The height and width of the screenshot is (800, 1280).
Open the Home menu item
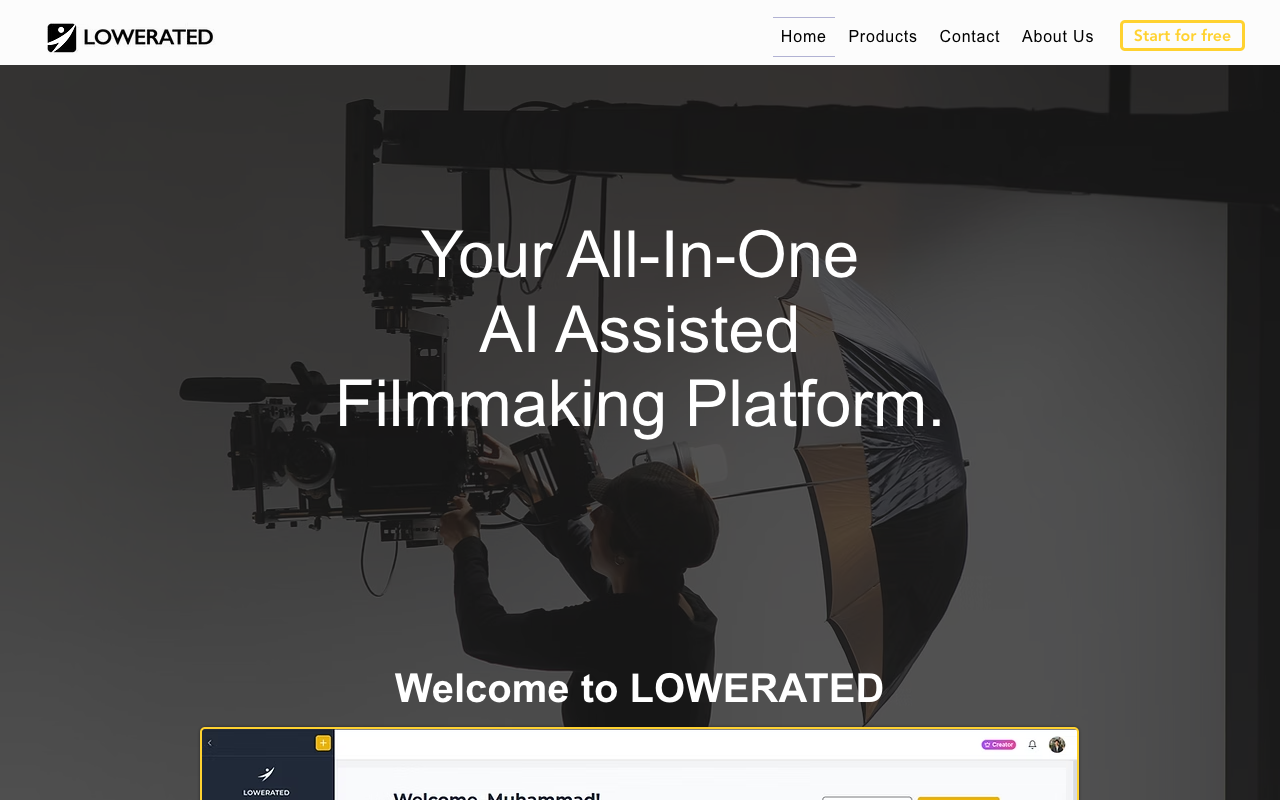coord(803,37)
